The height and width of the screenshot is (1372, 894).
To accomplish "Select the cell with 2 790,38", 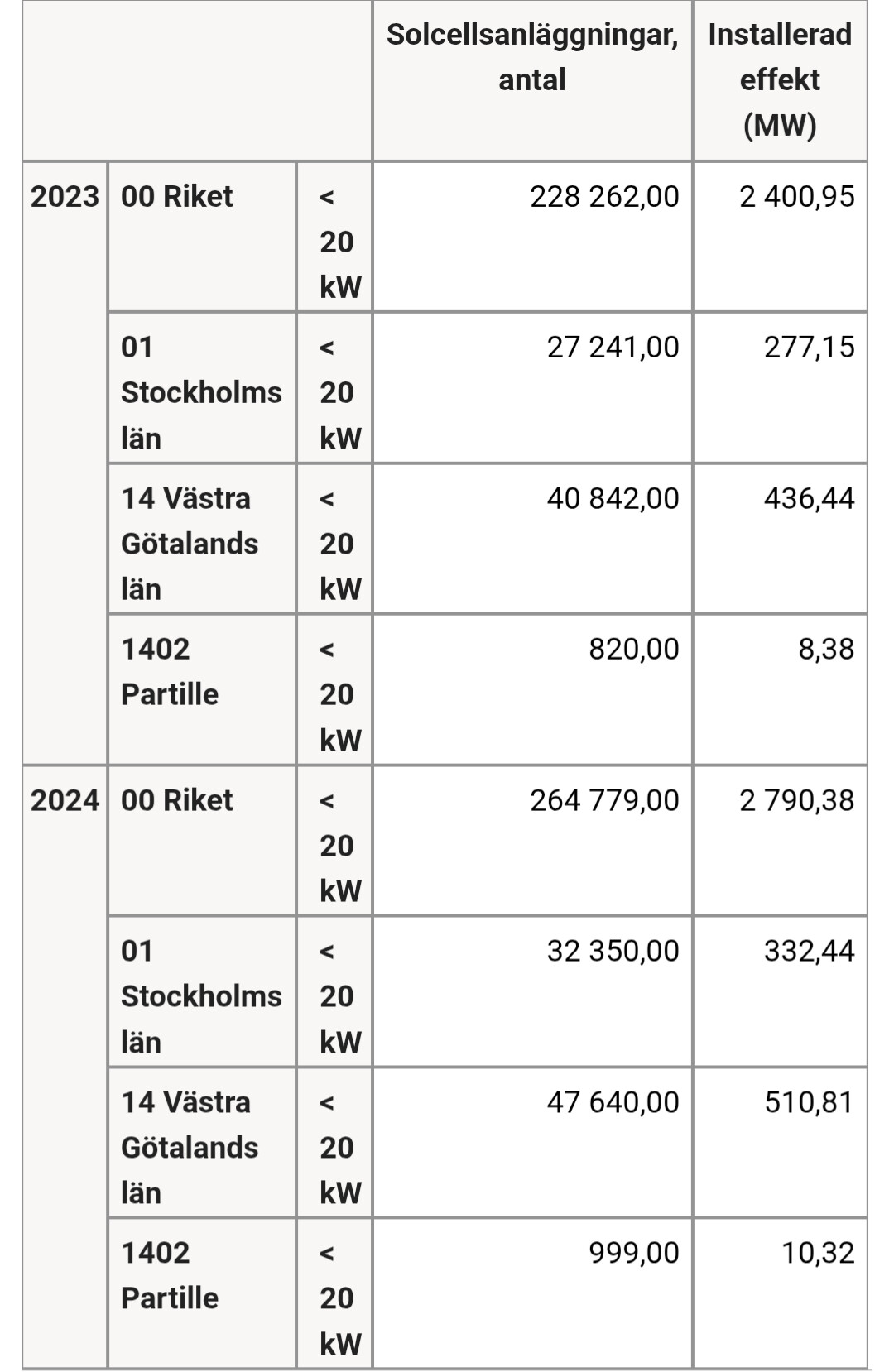I will [x=796, y=800].
